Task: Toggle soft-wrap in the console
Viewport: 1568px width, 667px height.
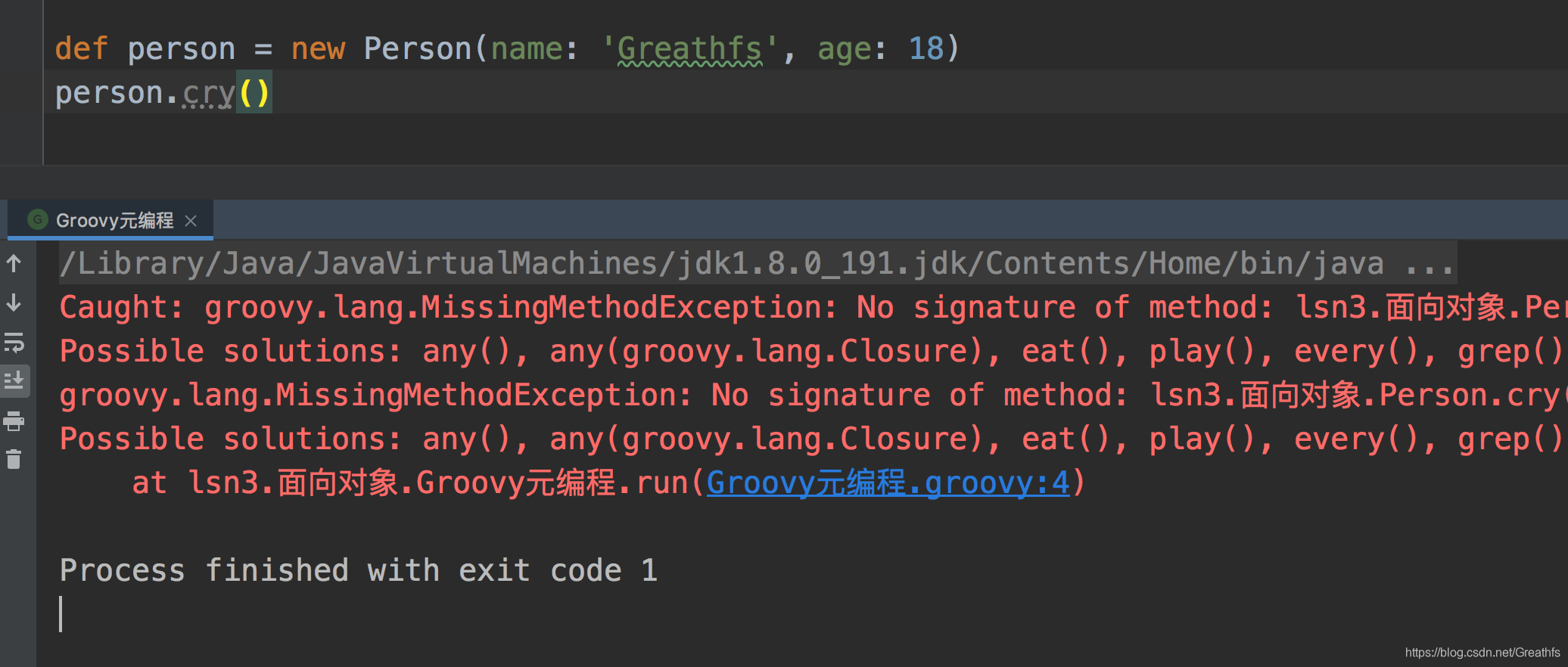Action: click(x=14, y=343)
